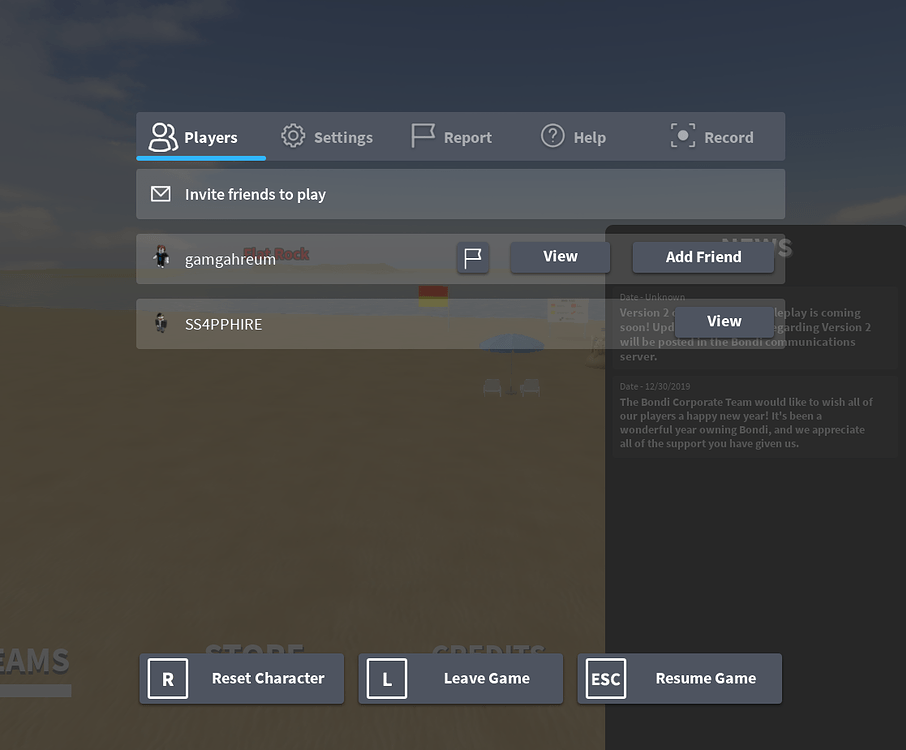Report gamgahreum using the flag icon
This screenshot has width=906, height=750.
click(472, 257)
